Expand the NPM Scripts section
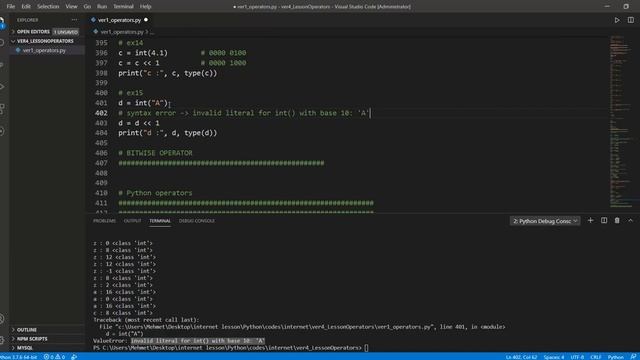This screenshot has width=640, height=360. click(x=47, y=339)
